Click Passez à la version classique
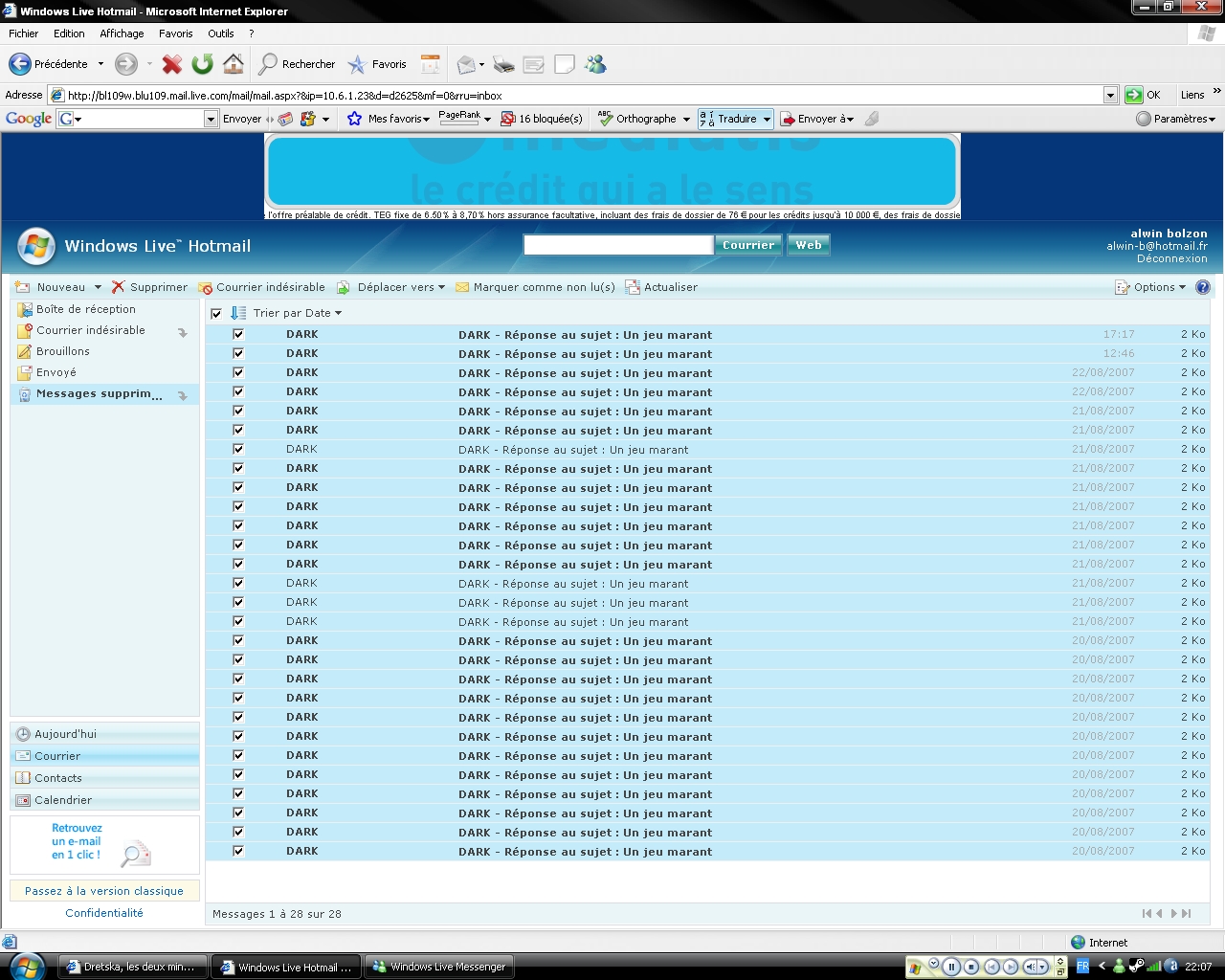Screen dimensions: 1225x980 click(104, 891)
